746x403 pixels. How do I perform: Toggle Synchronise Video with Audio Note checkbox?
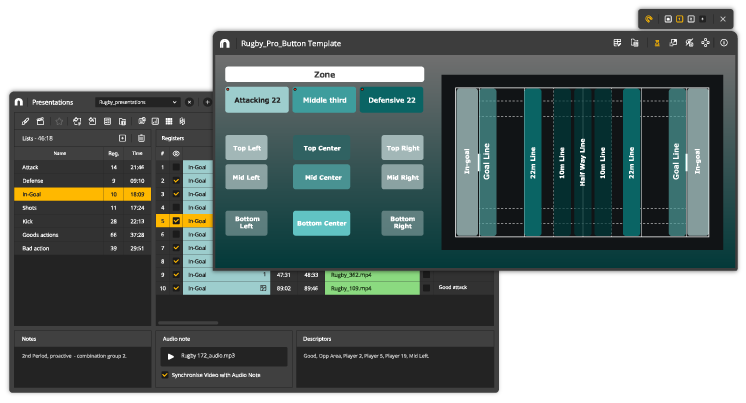165,376
